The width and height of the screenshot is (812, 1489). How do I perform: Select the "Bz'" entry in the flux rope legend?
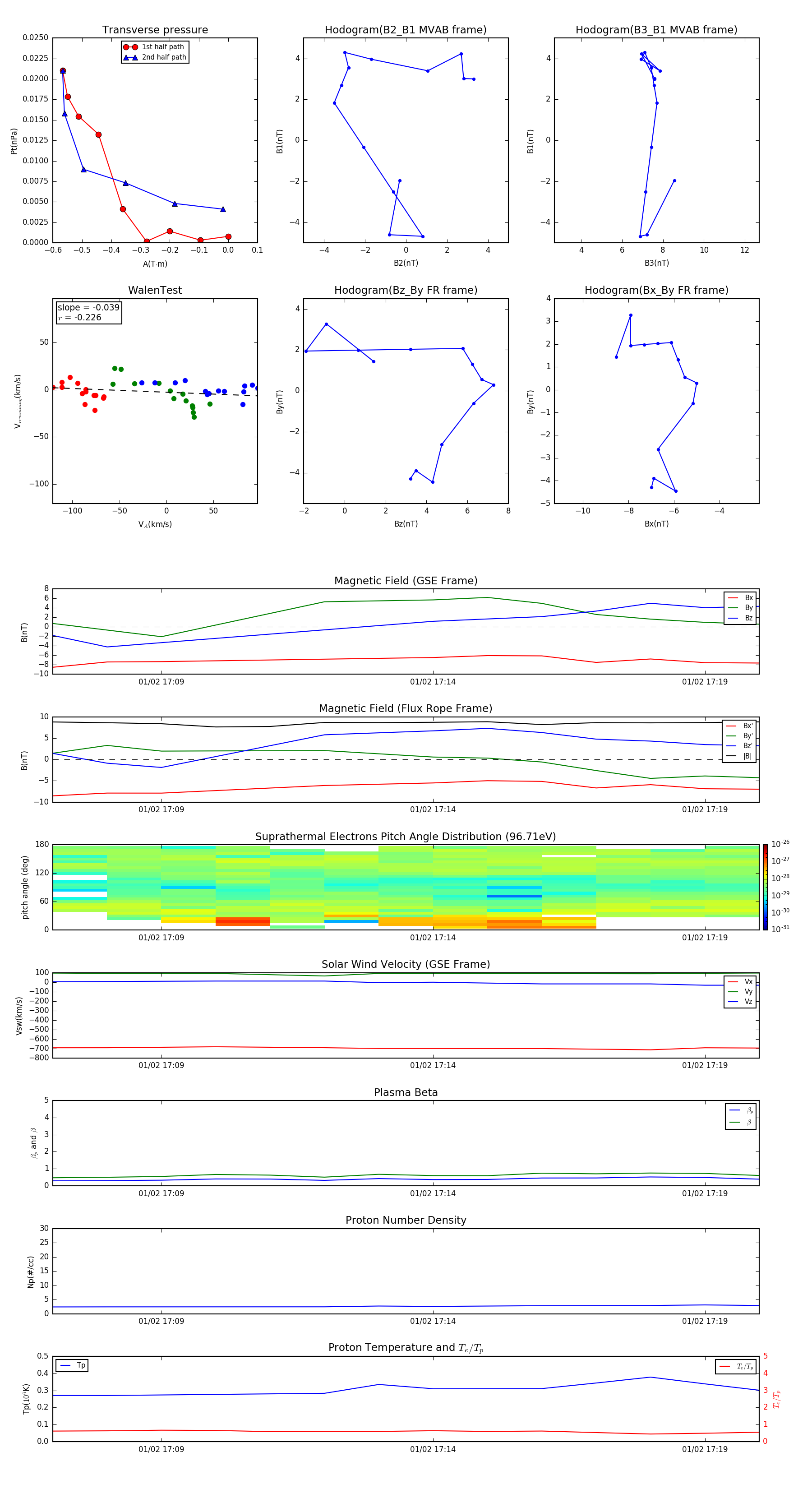point(740,746)
